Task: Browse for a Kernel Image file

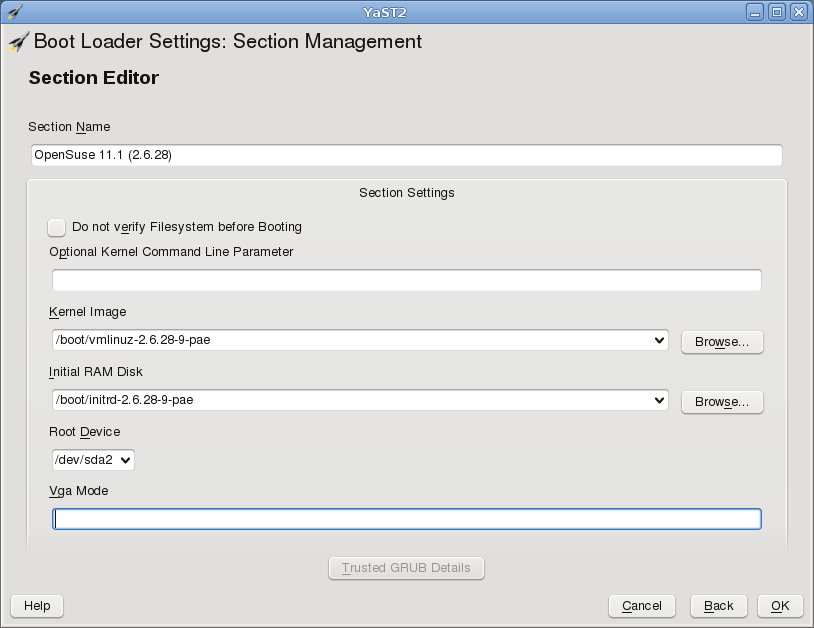Action: tap(722, 342)
